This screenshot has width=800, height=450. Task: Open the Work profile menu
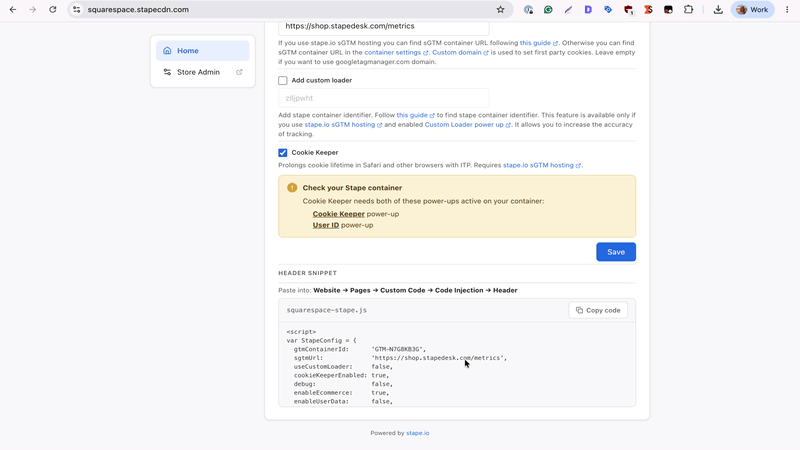pyautogui.click(x=753, y=9)
